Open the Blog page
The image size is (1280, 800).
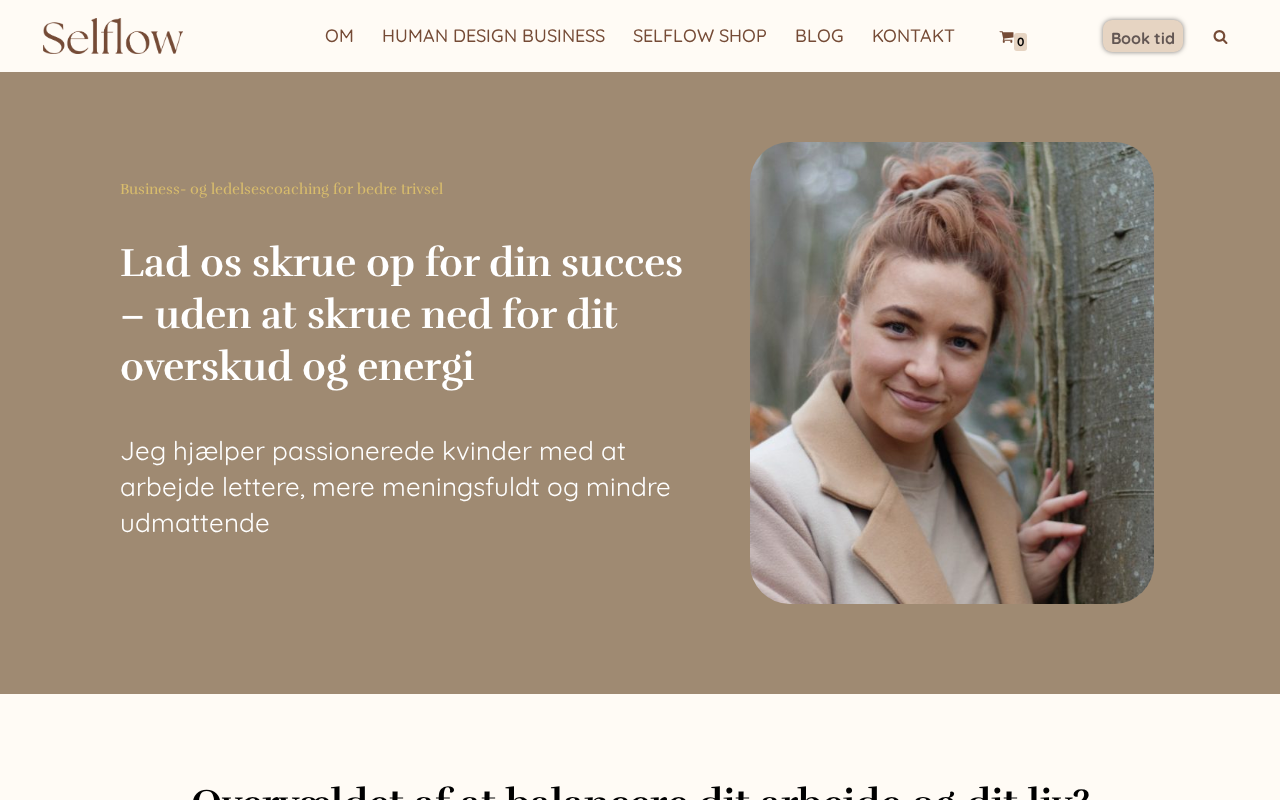[819, 36]
